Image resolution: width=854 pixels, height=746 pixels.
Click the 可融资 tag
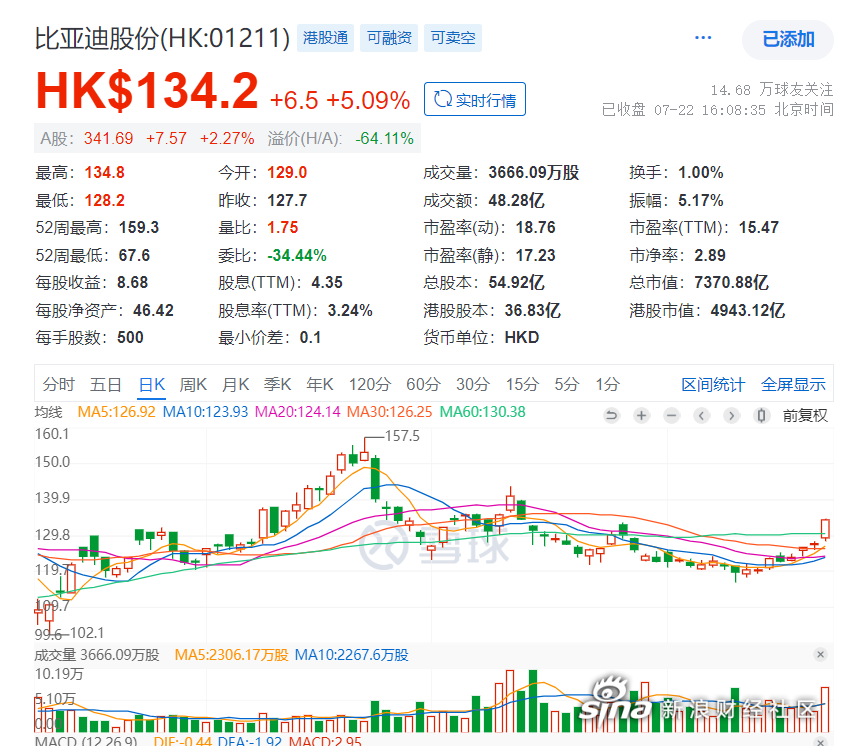click(x=389, y=38)
